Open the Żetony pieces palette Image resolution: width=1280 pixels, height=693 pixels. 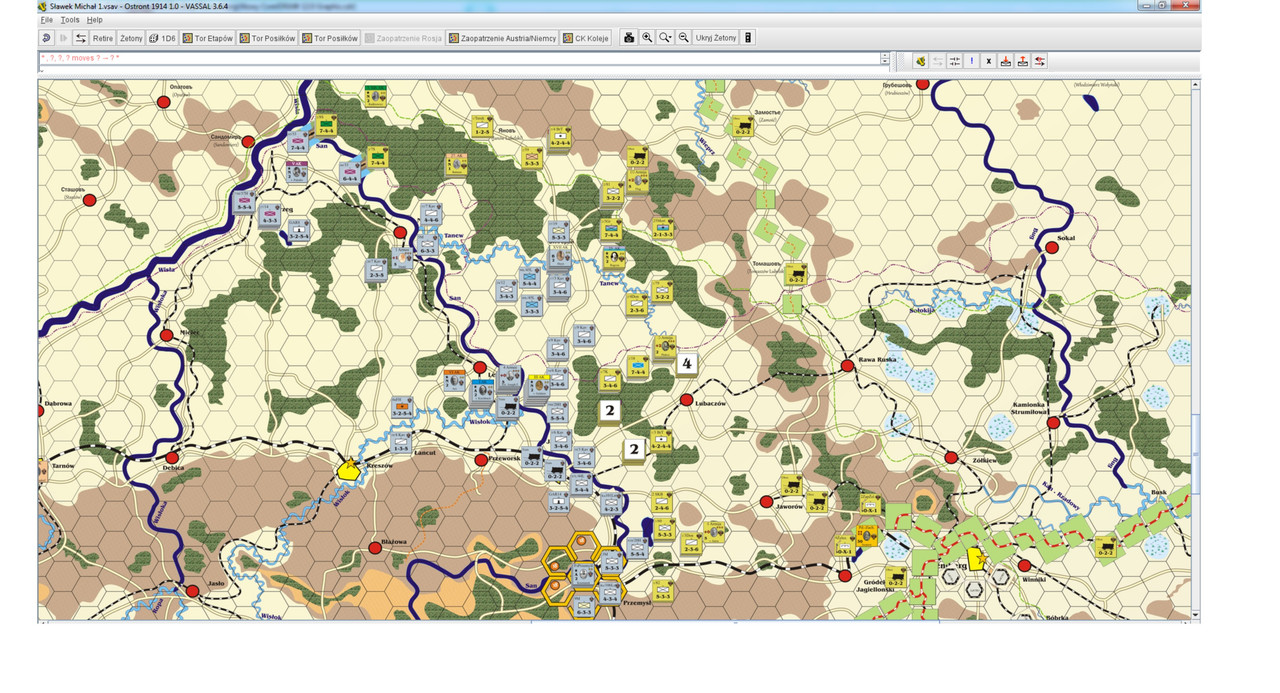pyautogui.click(x=131, y=38)
